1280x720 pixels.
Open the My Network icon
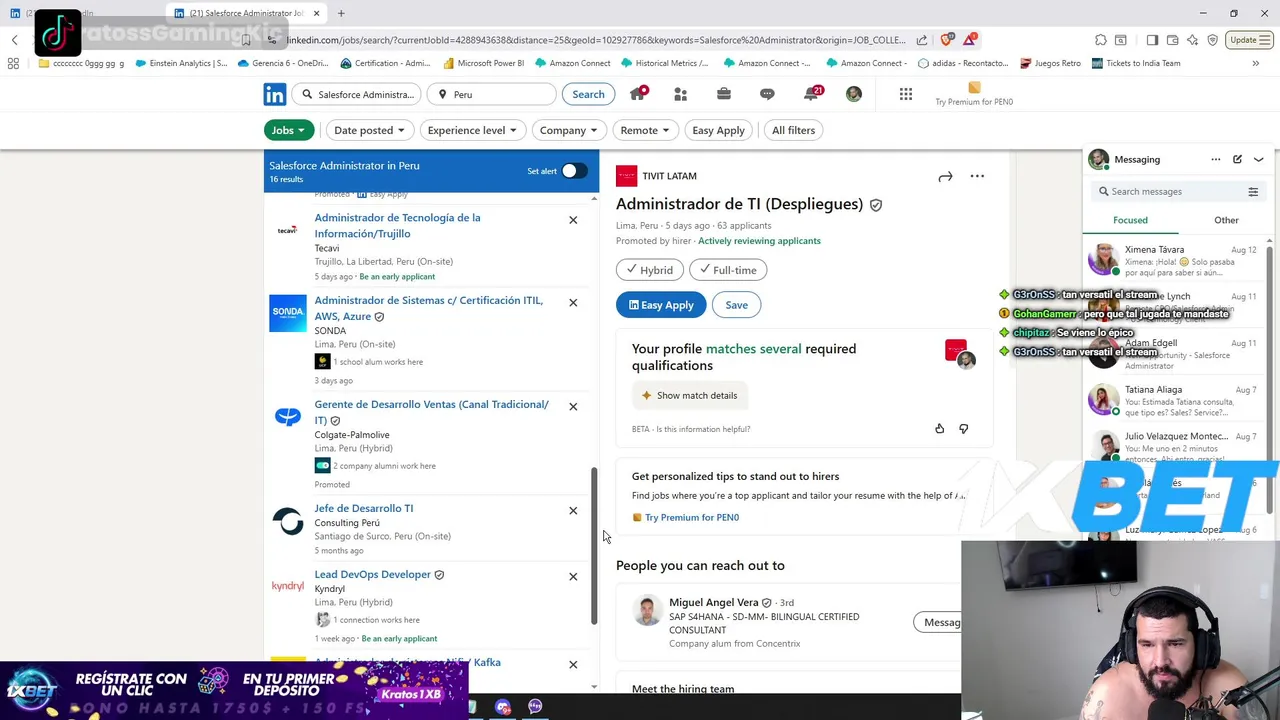click(x=680, y=94)
